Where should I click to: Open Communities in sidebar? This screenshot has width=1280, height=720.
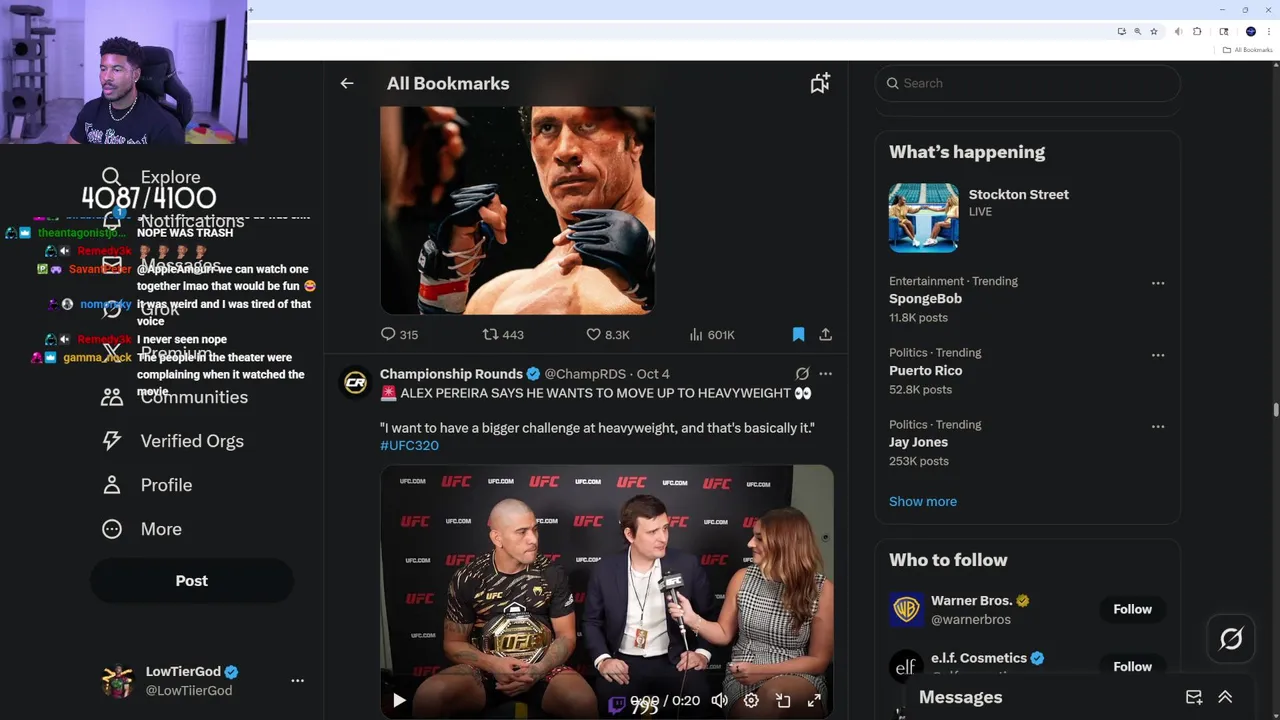175,398
